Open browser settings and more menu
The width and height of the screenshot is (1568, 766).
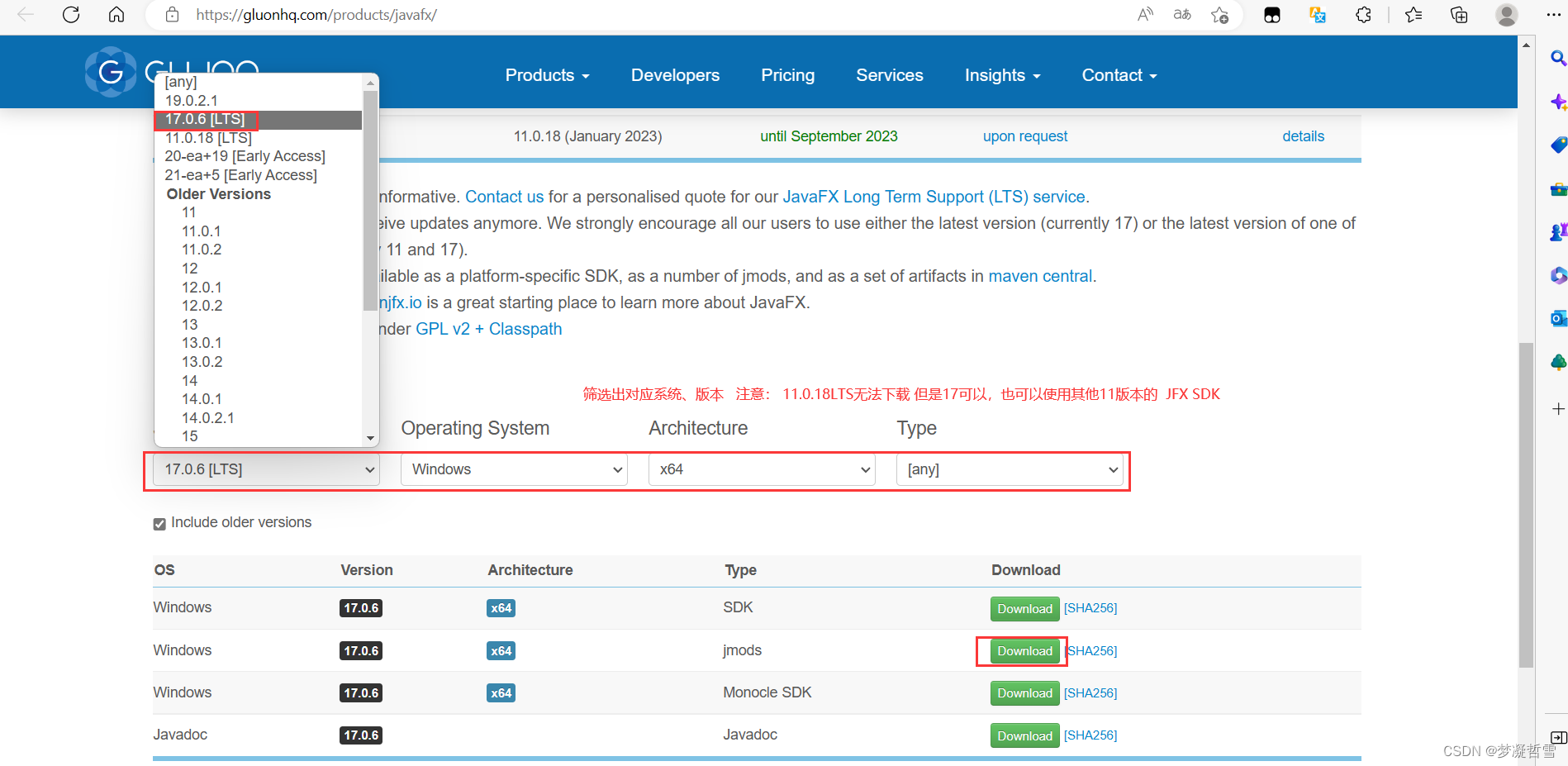[x=1553, y=14]
